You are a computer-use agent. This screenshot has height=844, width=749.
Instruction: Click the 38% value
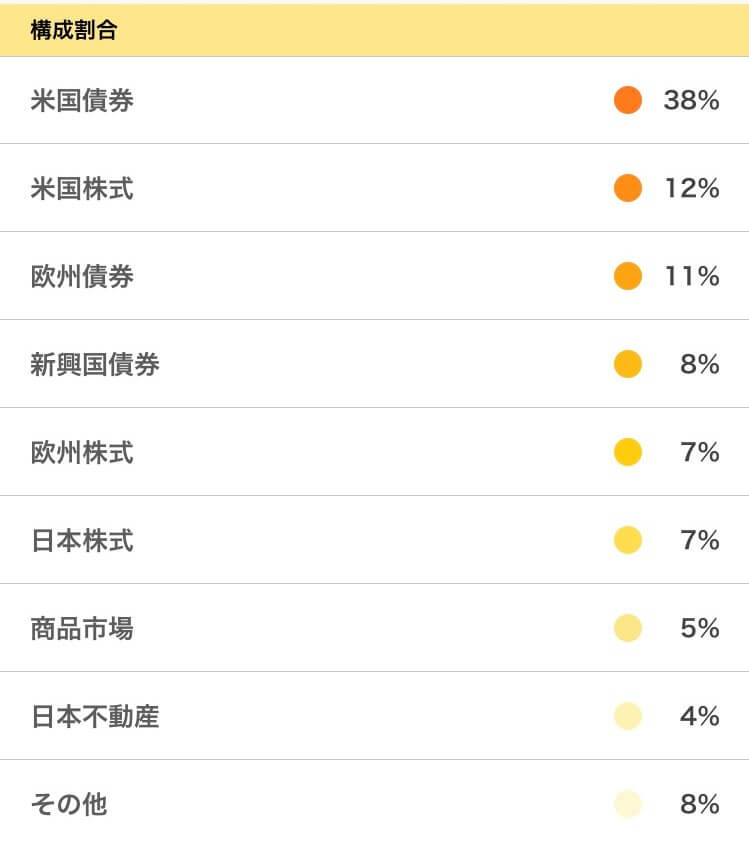pyautogui.click(x=691, y=100)
